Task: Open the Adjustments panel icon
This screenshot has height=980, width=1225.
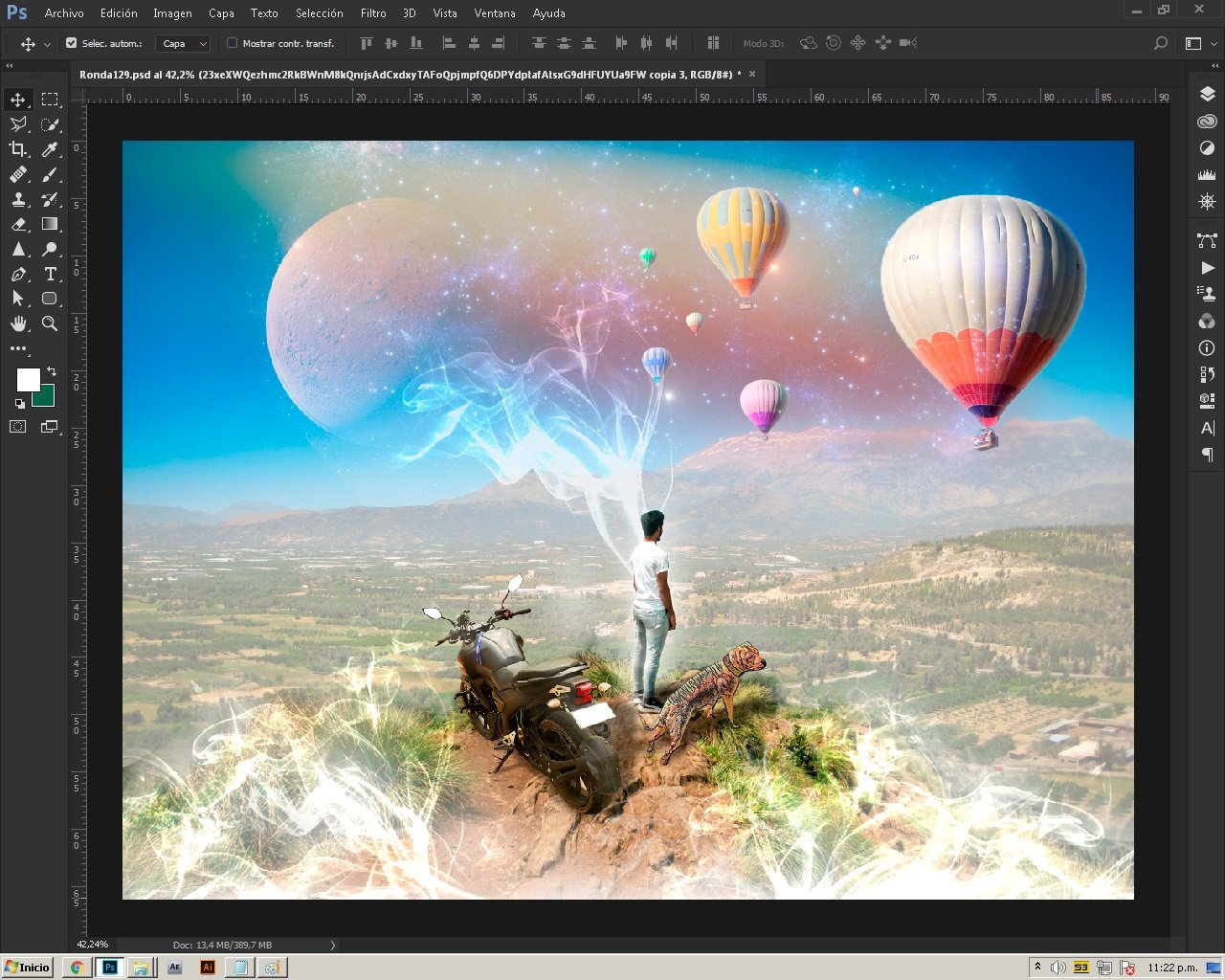Action: point(1207,148)
